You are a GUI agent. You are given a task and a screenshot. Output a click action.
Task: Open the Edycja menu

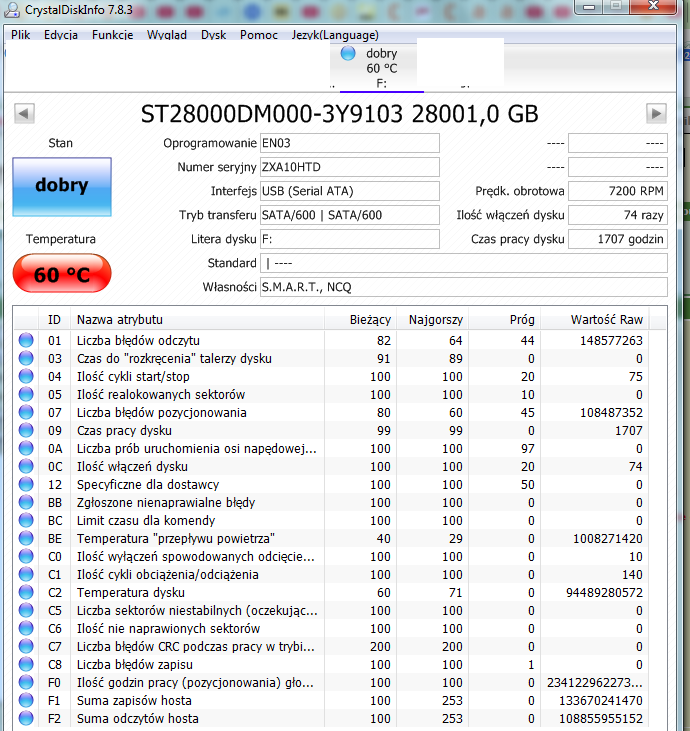click(x=61, y=35)
